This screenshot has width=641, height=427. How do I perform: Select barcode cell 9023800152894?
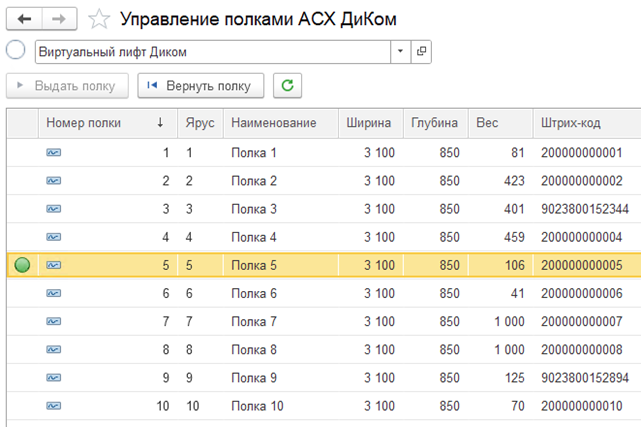click(x=584, y=378)
